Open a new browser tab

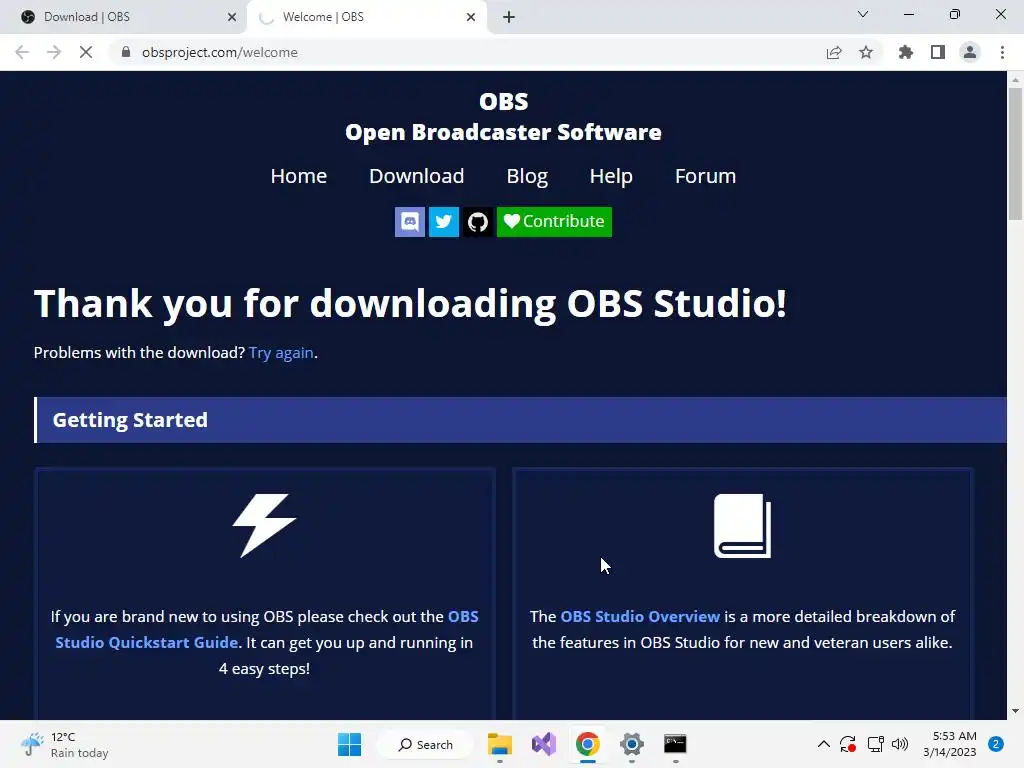[509, 17]
